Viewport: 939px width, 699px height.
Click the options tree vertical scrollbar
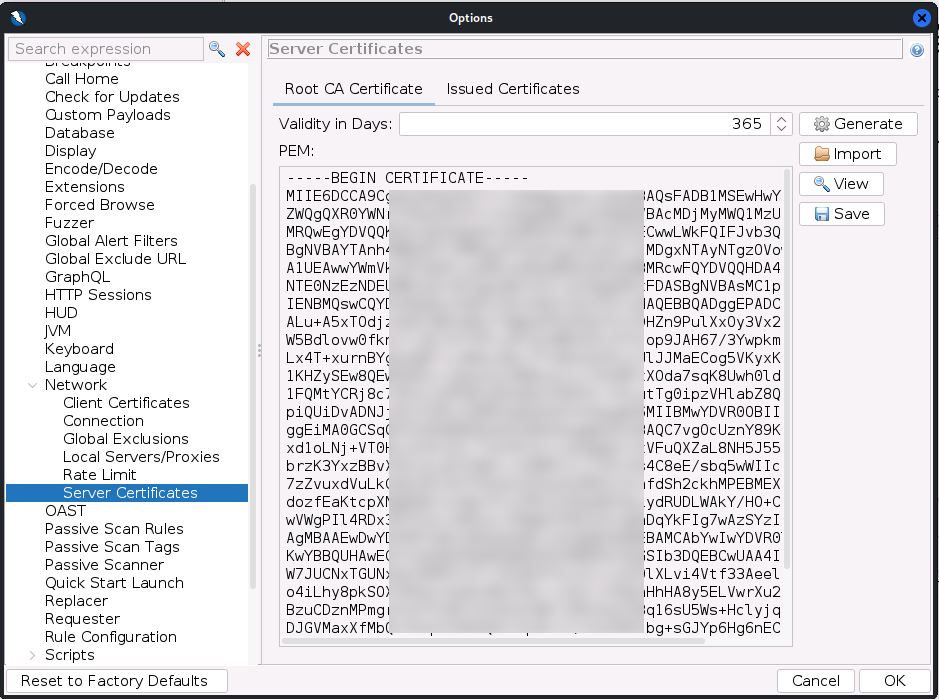pos(253,386)
